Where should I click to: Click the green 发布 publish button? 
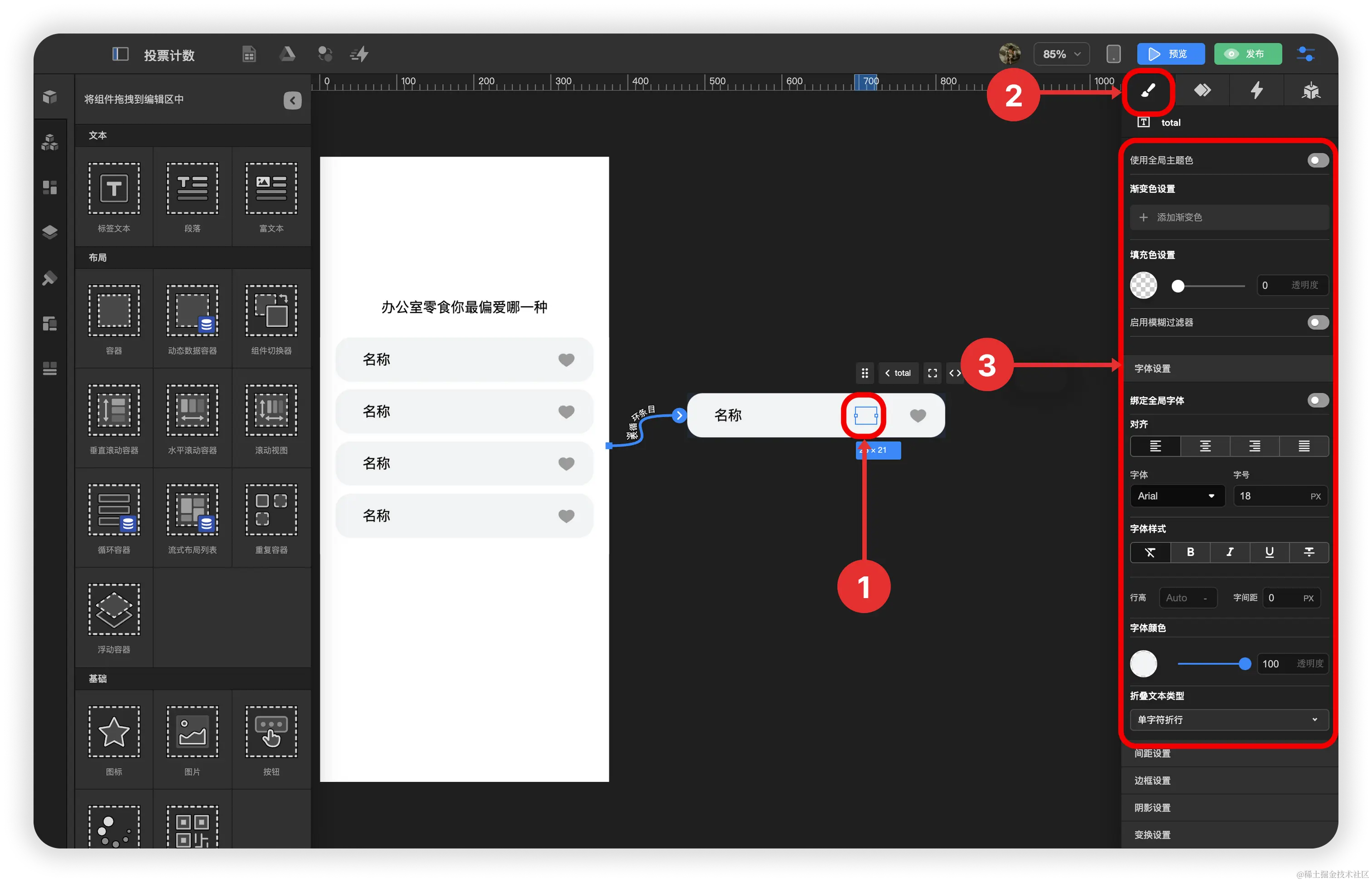tap(1247, 54)
